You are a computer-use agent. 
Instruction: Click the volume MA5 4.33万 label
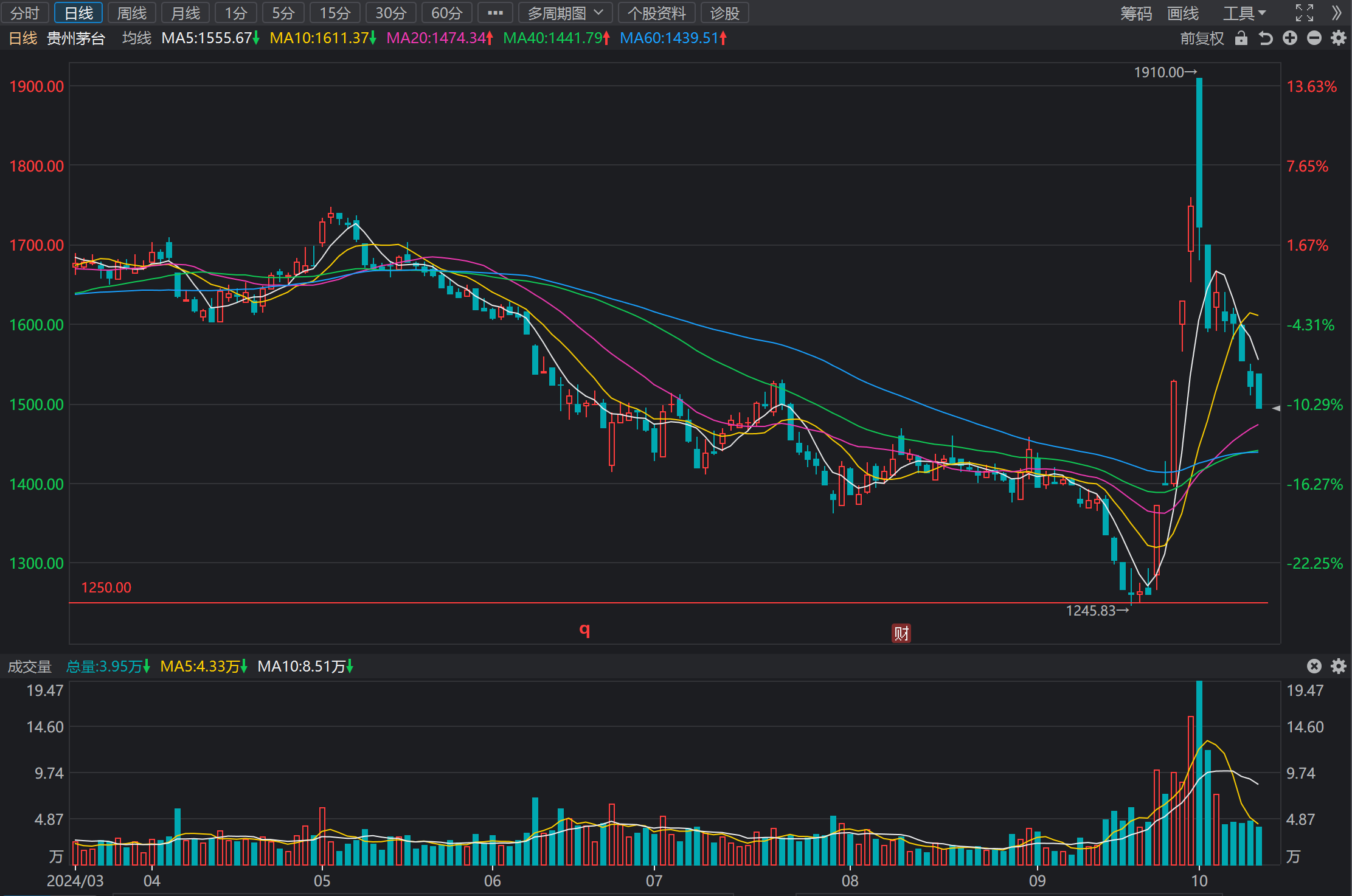(x=204, y=667)
